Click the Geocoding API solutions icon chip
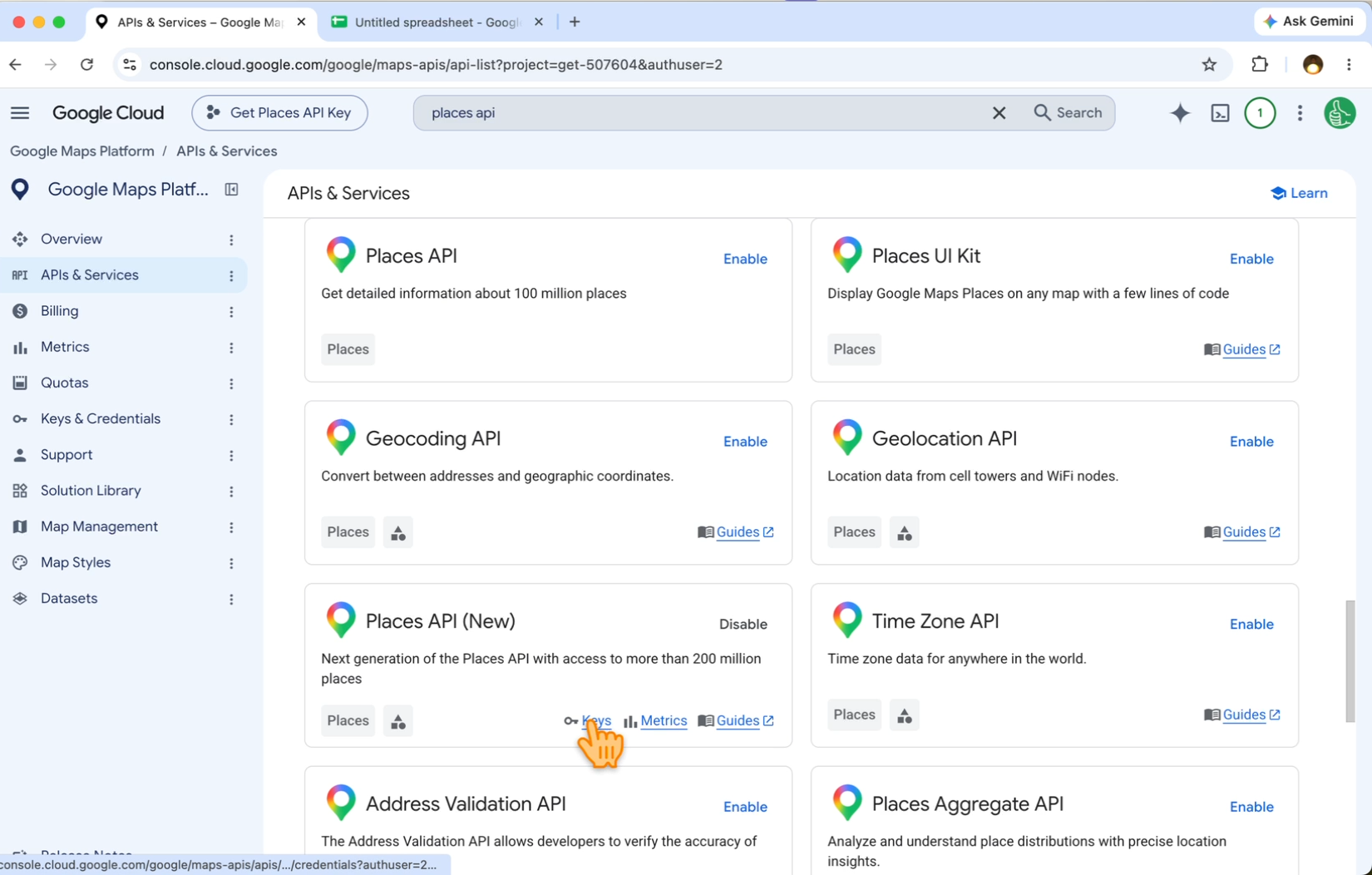The height and width of the screenshot is (875, 1372). coord(398,532)
